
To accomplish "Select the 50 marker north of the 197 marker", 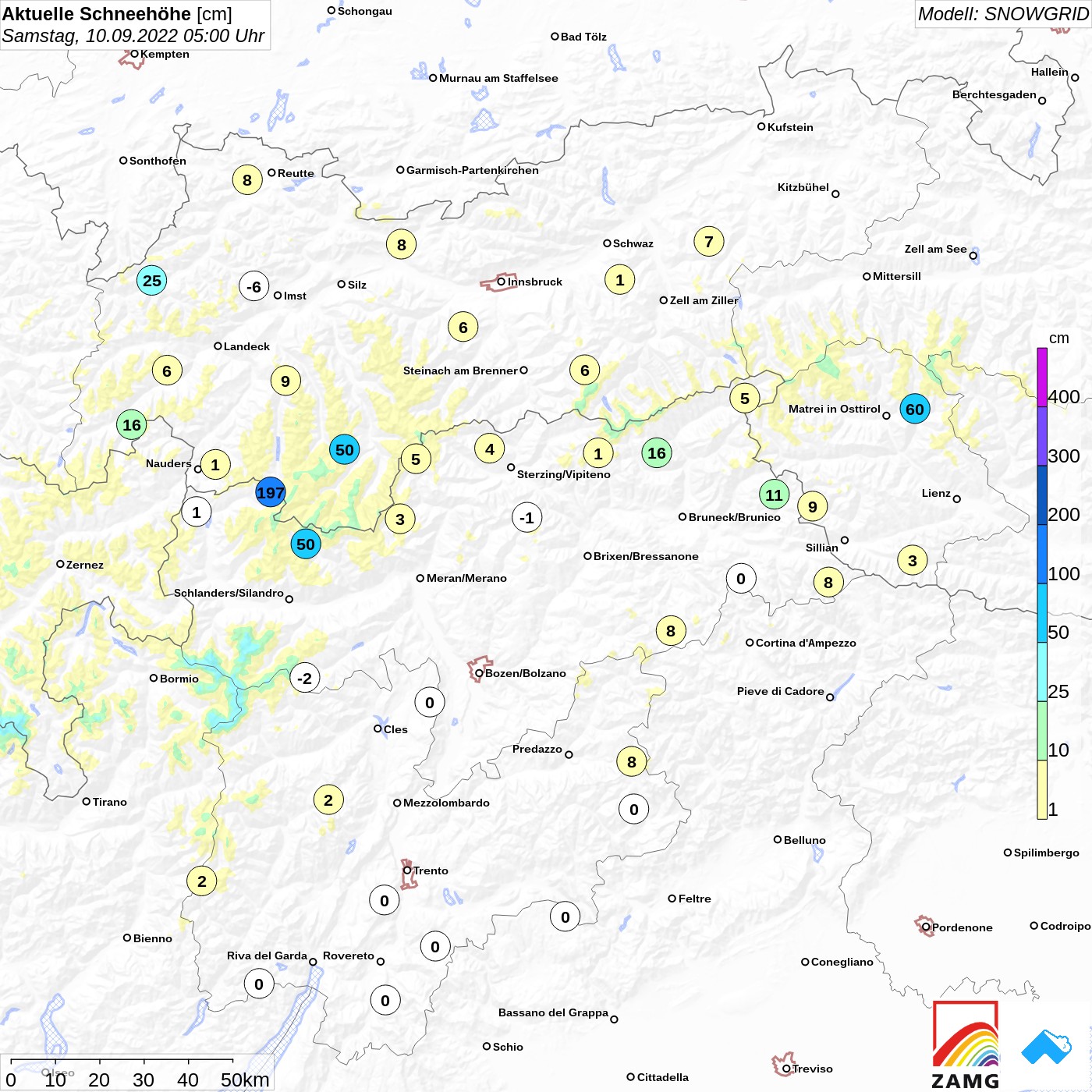I will (x=345, y=449).
